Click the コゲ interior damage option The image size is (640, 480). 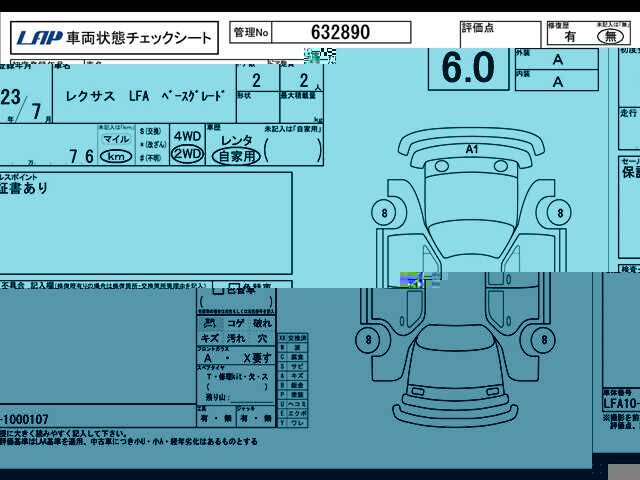pyautogui.click(x=236, y=323)
